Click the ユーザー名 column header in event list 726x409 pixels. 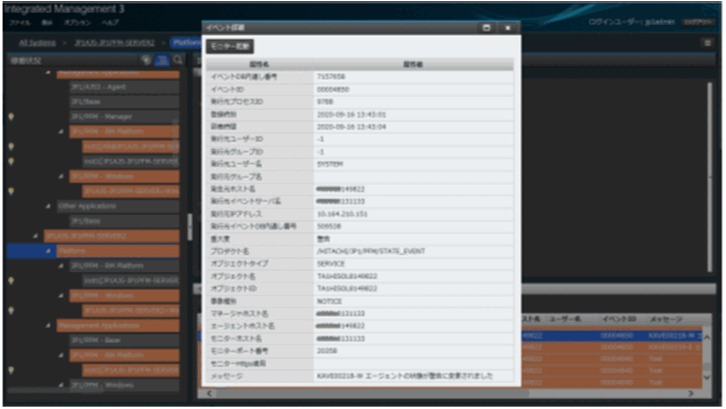pyautogui.click(x=564, y=320)
